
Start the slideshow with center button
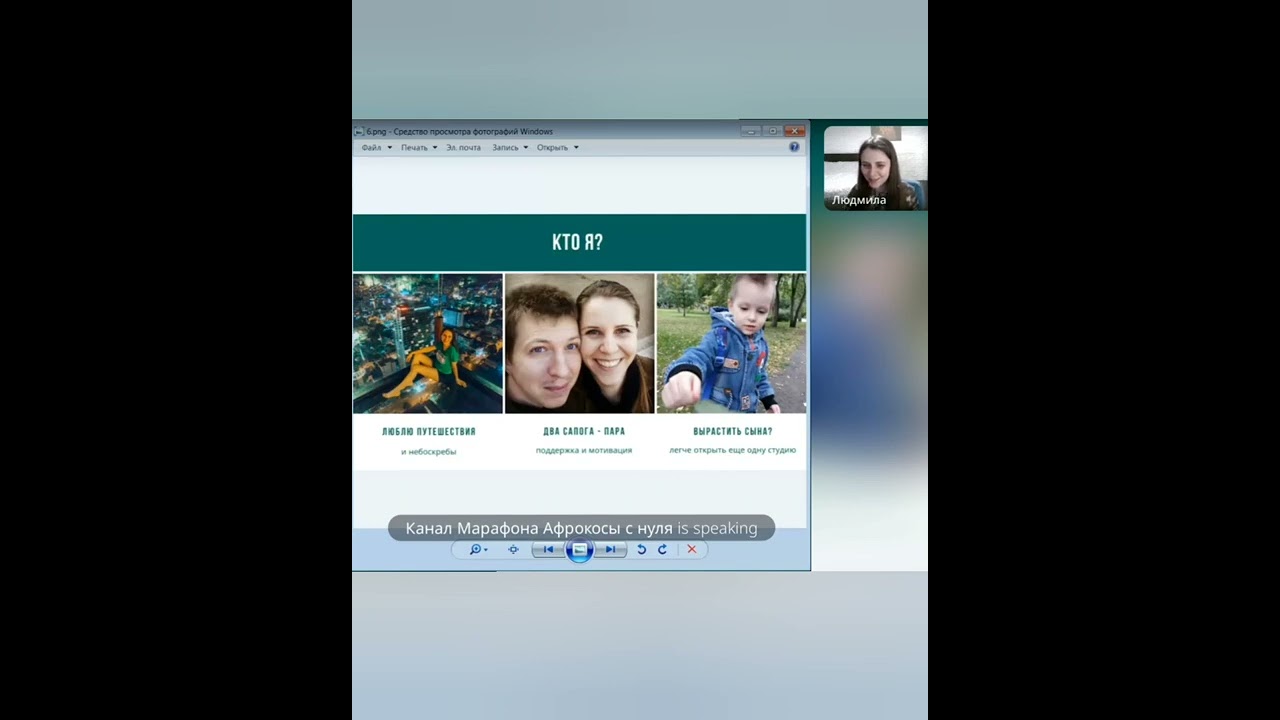[579, 549]
